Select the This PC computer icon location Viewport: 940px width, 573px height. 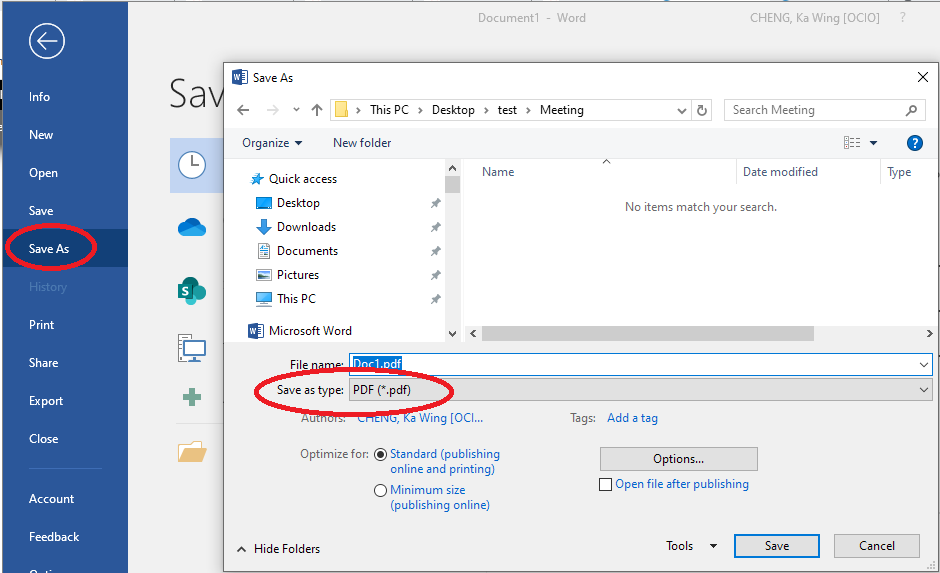[192, 348]
